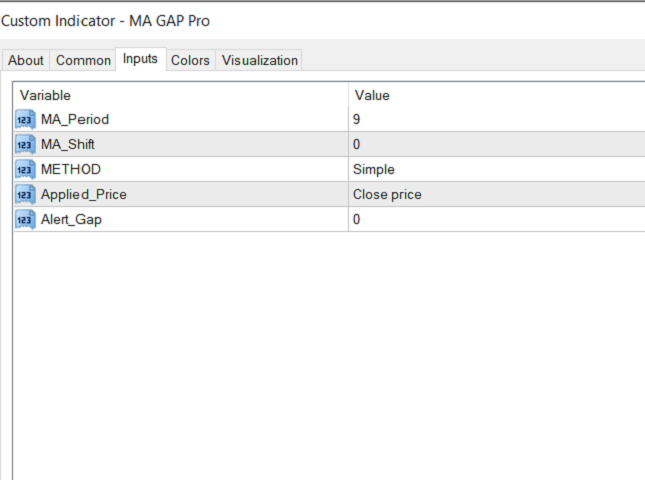This screenshot has width=645, height=480.
Task: Select the Applied_Price variable row label
Action: click(84, 195)
